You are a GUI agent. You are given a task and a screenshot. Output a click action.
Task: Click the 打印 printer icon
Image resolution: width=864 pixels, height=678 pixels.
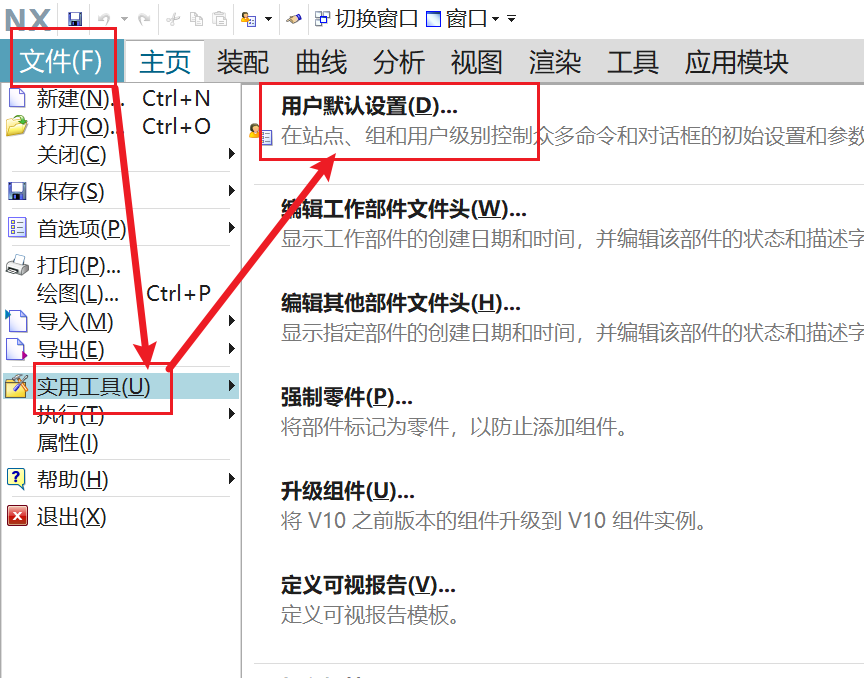click(x=17, y=265)
